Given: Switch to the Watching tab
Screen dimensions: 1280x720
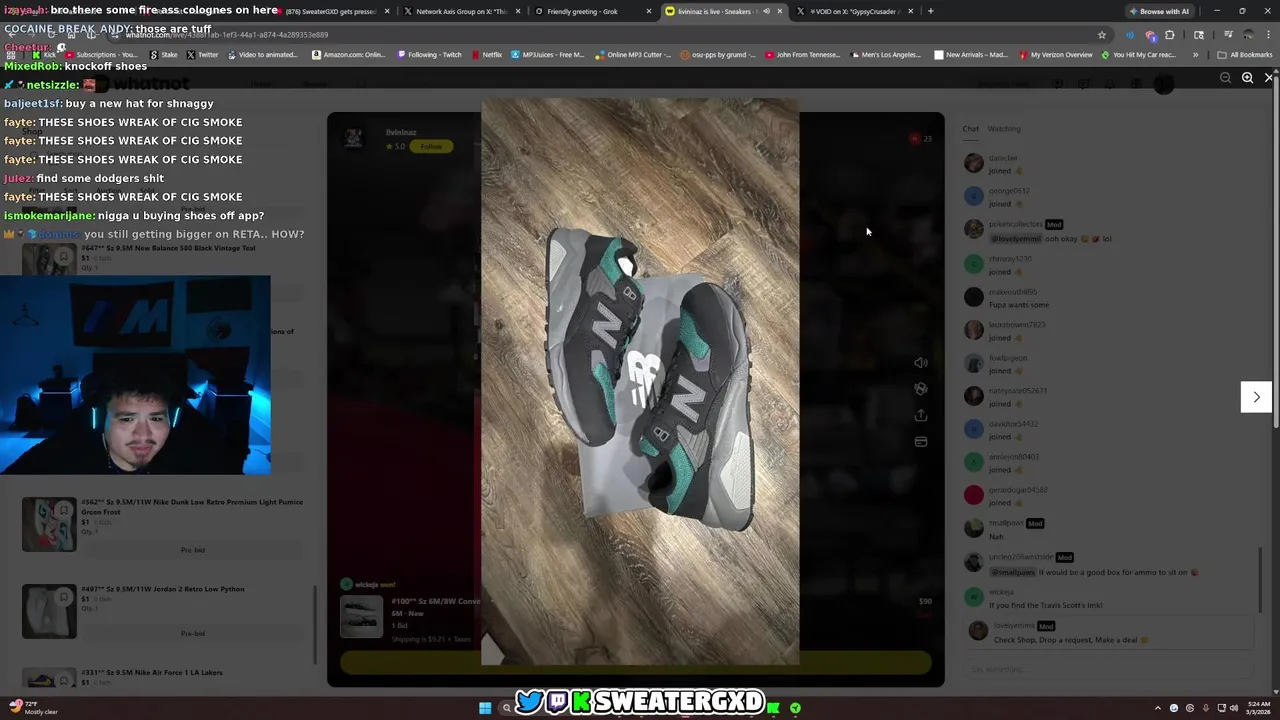Looking at the screenshot, I should point(1004,129).
